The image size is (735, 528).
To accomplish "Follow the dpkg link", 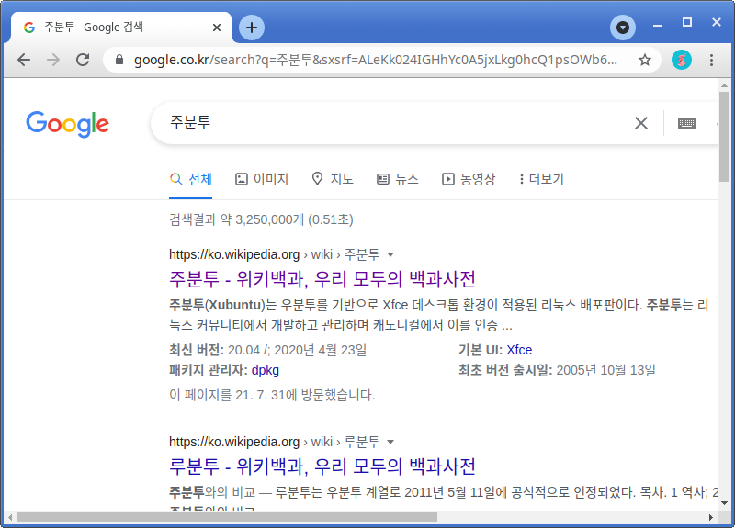I will click(265, 370).
